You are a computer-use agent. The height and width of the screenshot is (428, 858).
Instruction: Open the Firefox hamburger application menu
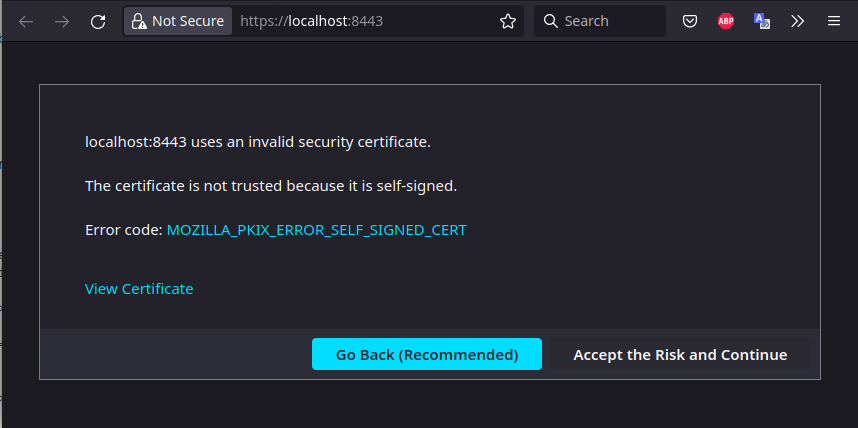[x=833, y=21]
